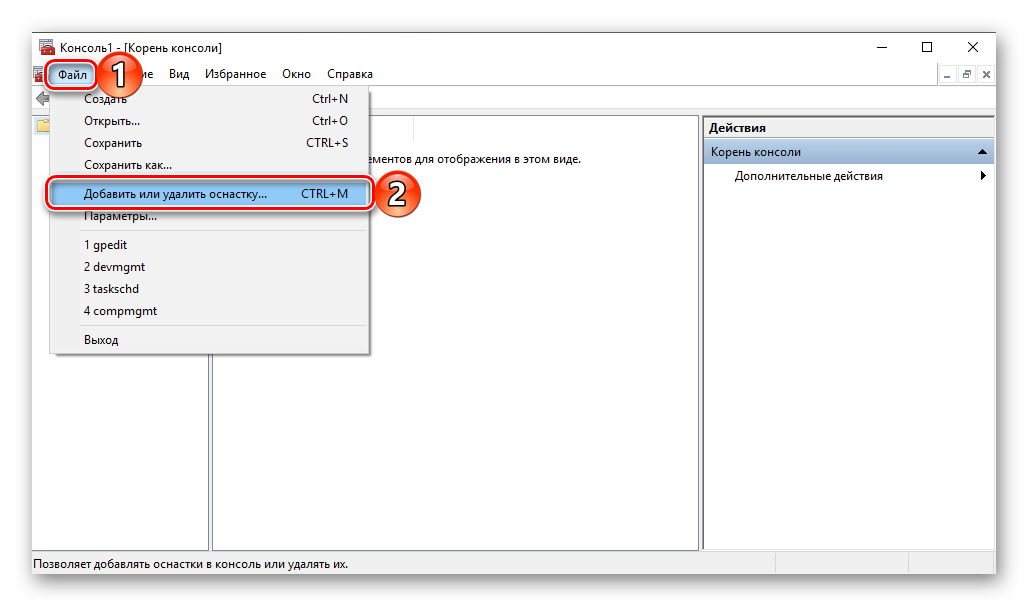Collapse the Корень консоли actions section
Viewport: 1028px width, 606px height.
click(x=982, y=152)
